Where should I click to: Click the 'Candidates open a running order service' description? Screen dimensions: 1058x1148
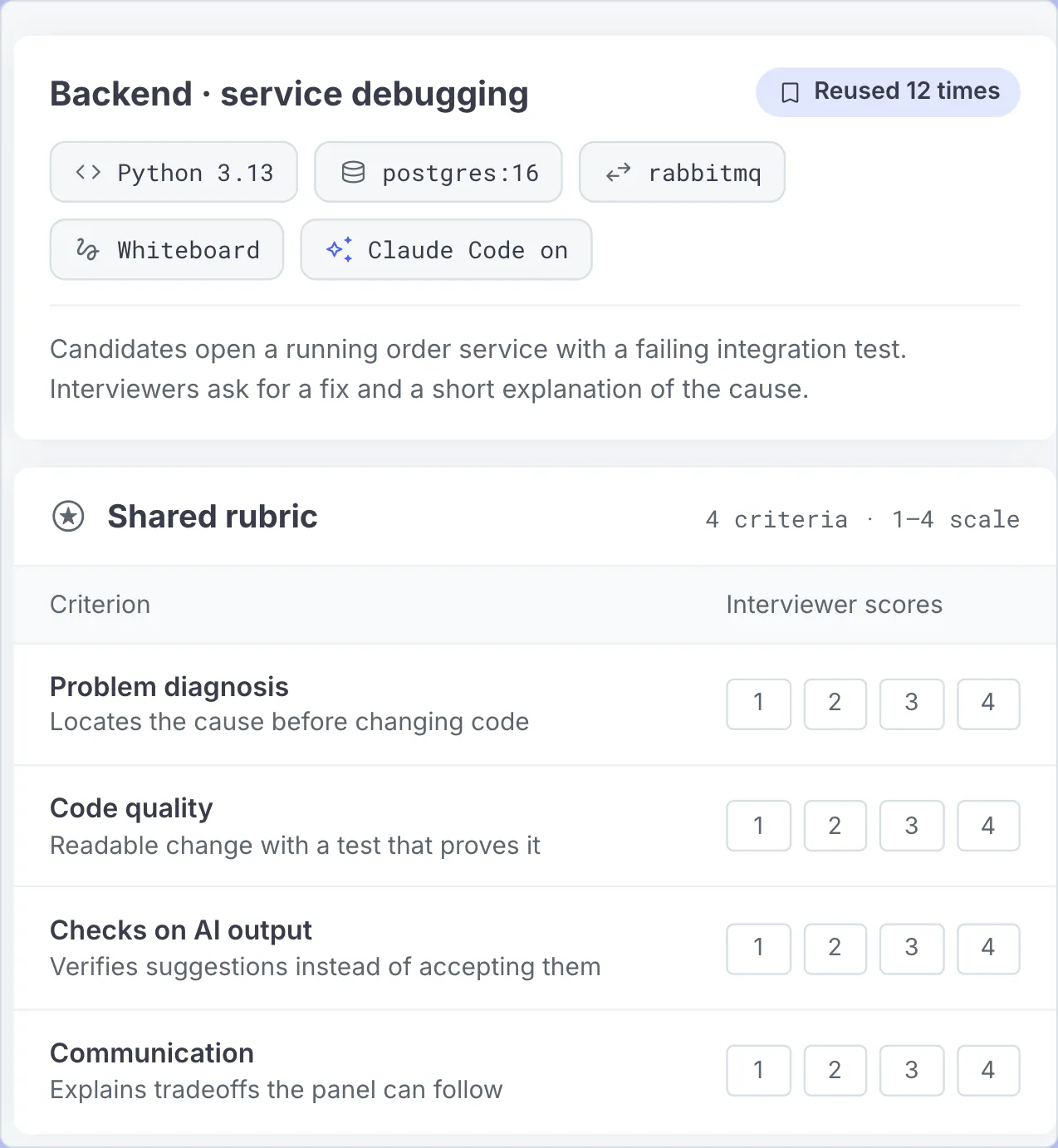pos(478,369)
